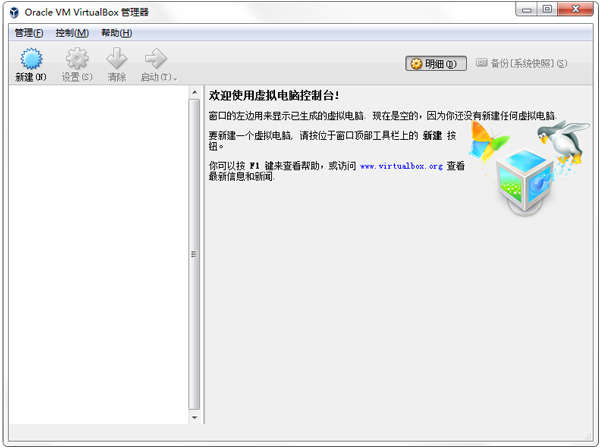The image size is (600, 448).
Task: Click the 新建 (New) toolbar icon
Action: [31, 59]
